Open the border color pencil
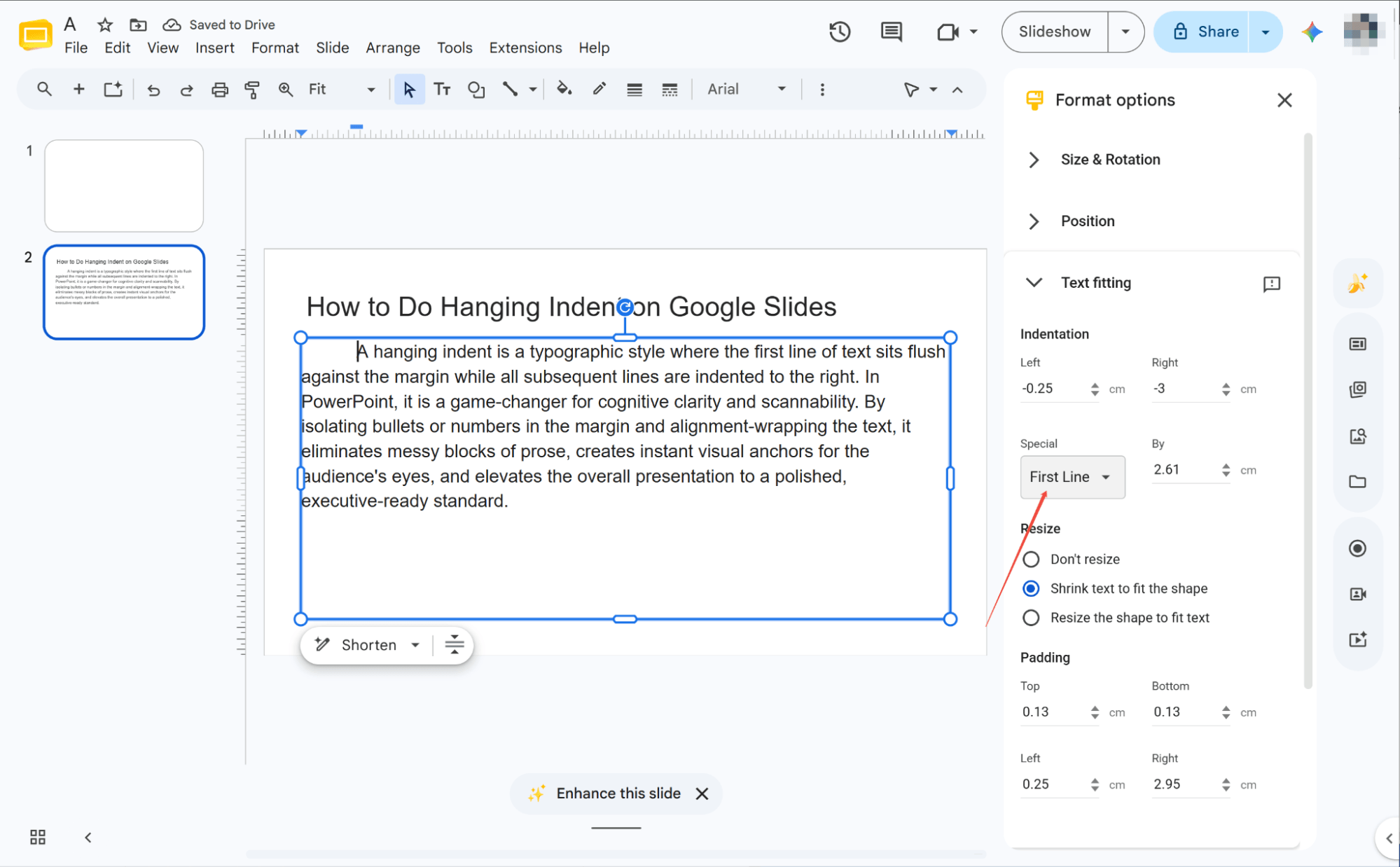Screen dimensions: 1400x867 click(599, 89)
